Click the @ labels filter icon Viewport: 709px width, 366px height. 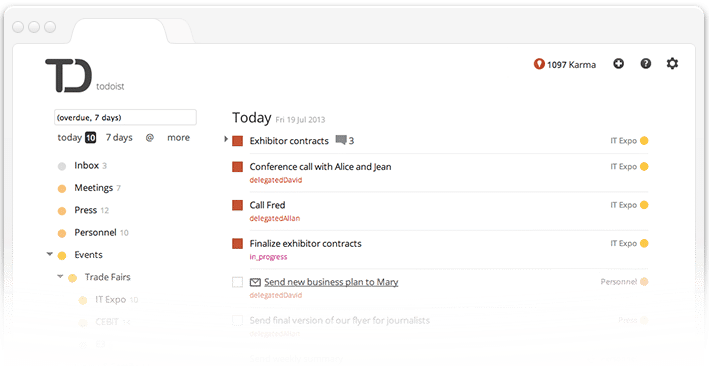(150, 138)
